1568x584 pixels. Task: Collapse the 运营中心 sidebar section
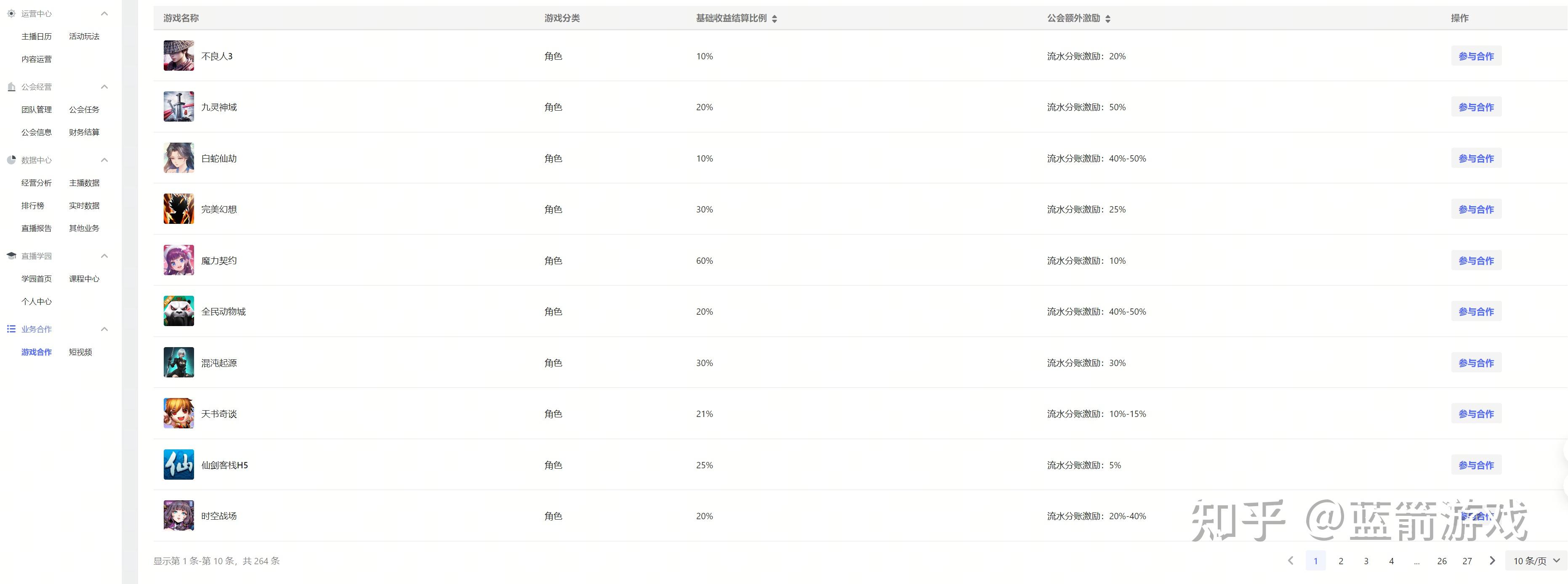coord(104,13)
